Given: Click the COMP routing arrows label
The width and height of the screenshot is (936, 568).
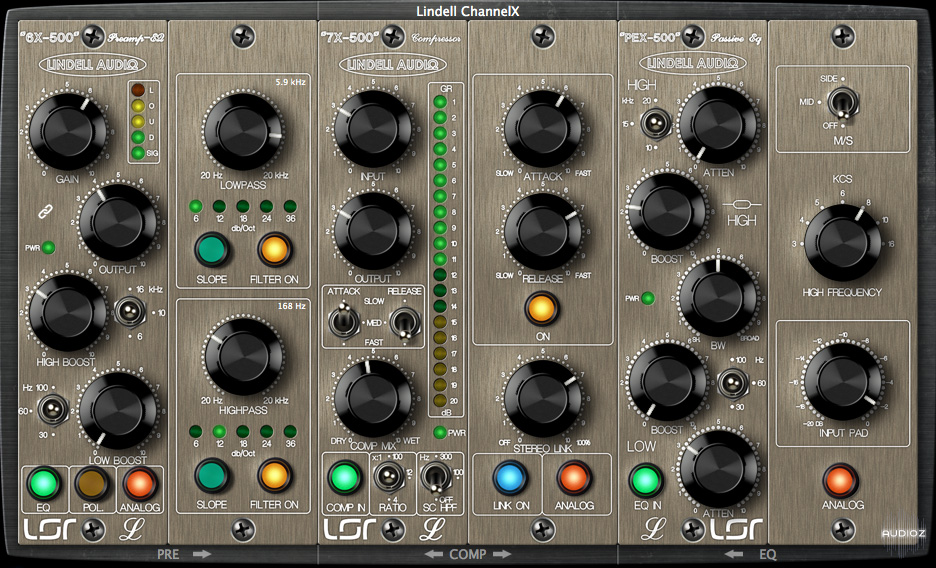Looking at the screenshot, I should [467, 553].
